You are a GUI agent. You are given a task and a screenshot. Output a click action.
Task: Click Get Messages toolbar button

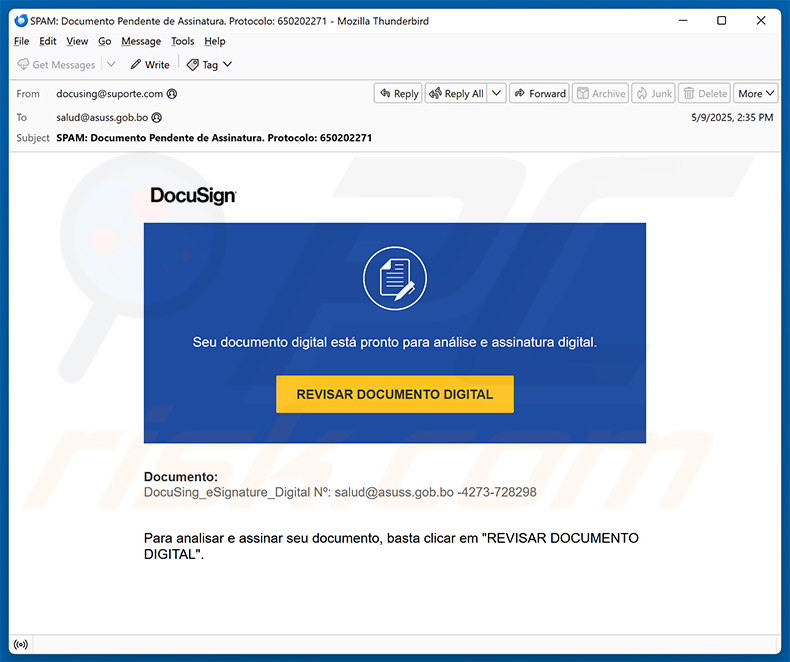coord(56,64)
